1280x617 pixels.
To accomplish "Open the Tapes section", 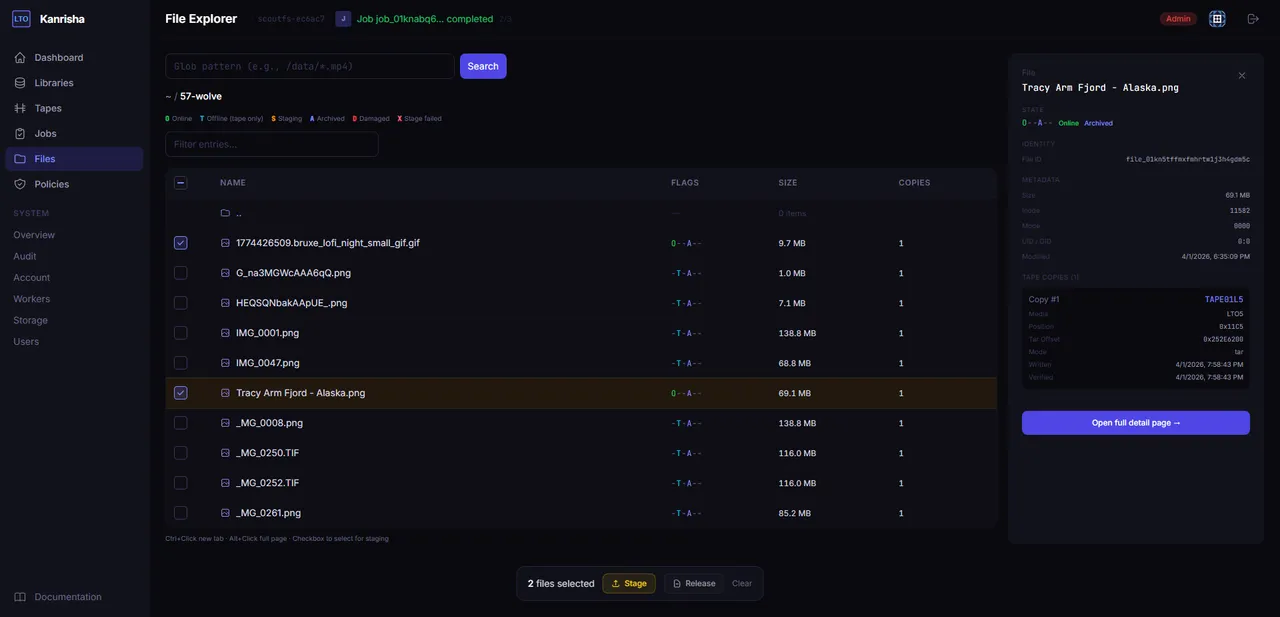I will click(x=47, y=108).
